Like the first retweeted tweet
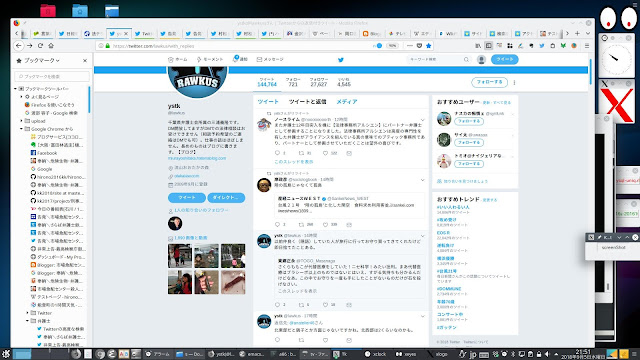Viewport: 640px width, 360px height. (x=325, y=153)
